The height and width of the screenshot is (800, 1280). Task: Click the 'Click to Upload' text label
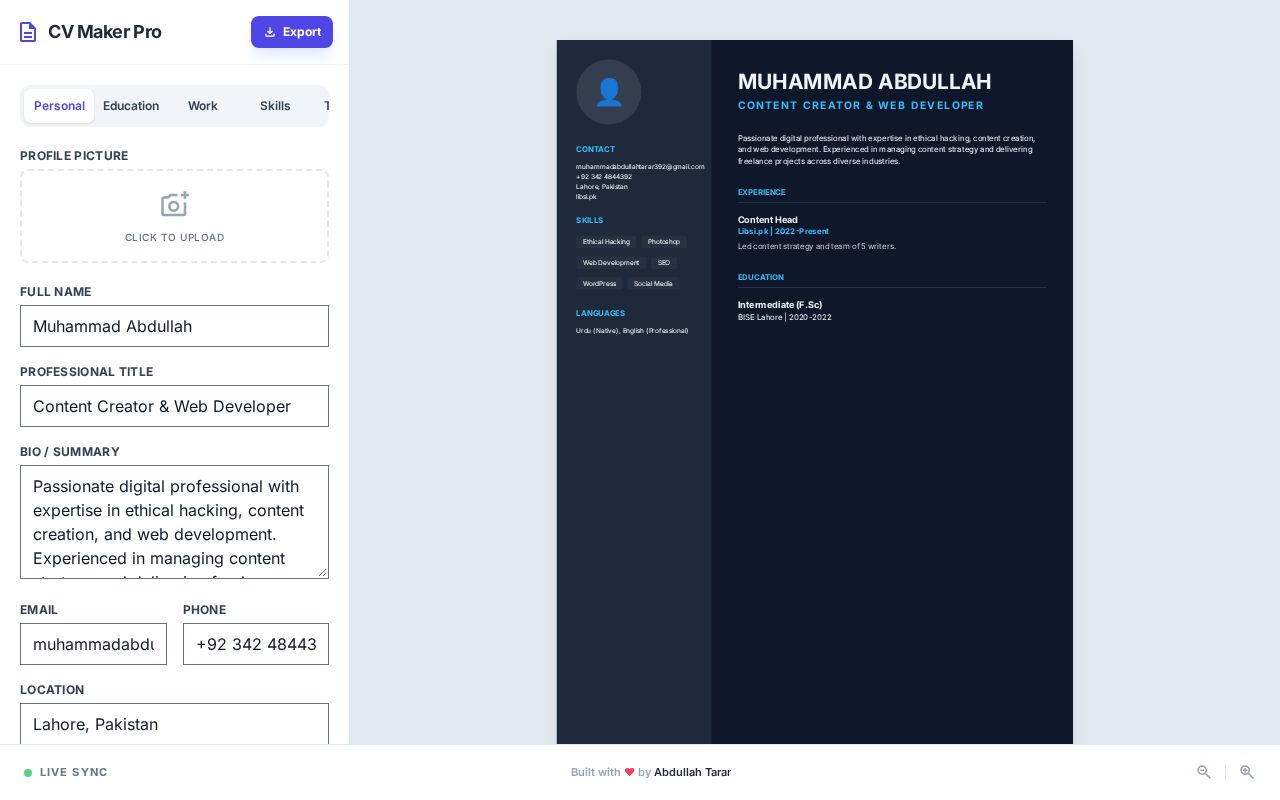pyautogui.click(x=175, y=238)
